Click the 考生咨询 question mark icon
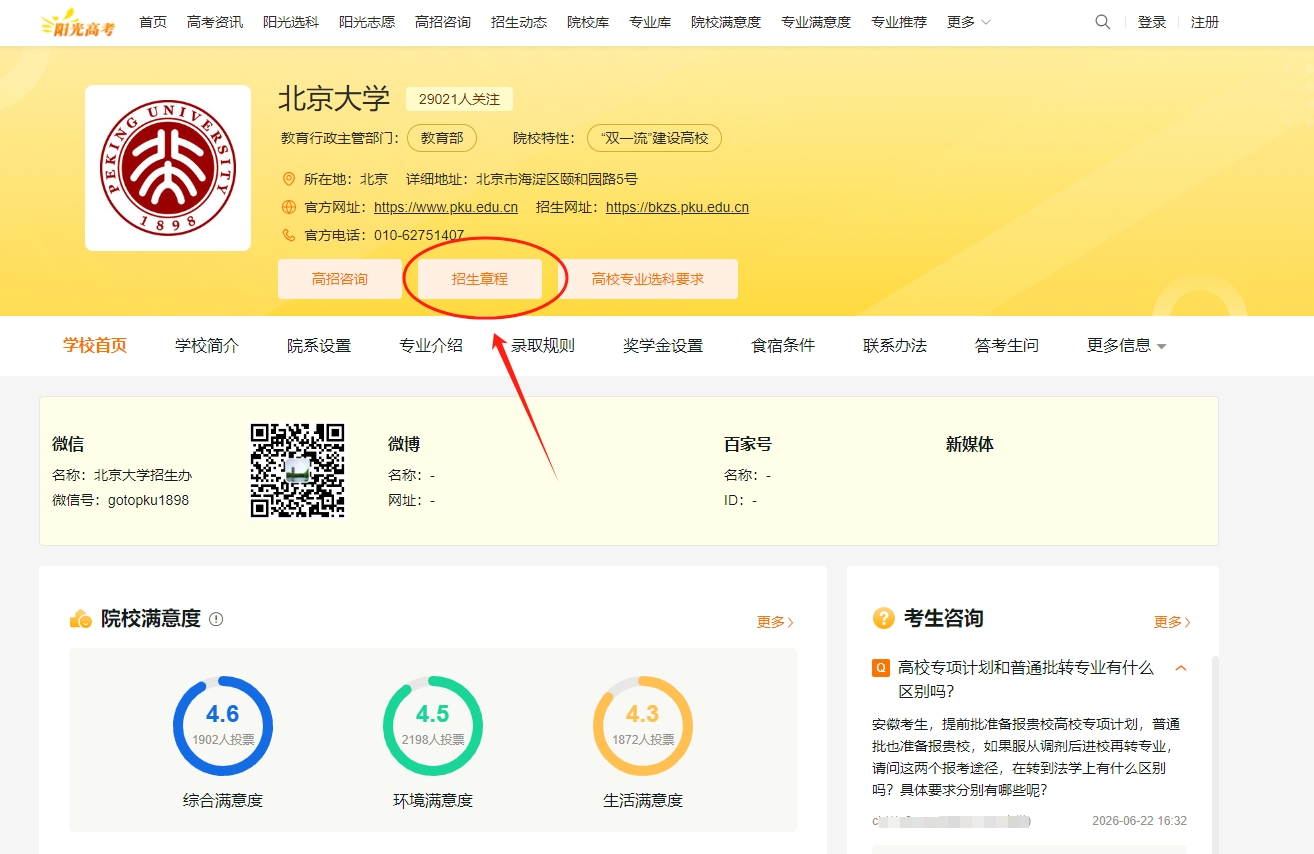1314x854 pixels. pyautogui.click(x=883, y=618)
